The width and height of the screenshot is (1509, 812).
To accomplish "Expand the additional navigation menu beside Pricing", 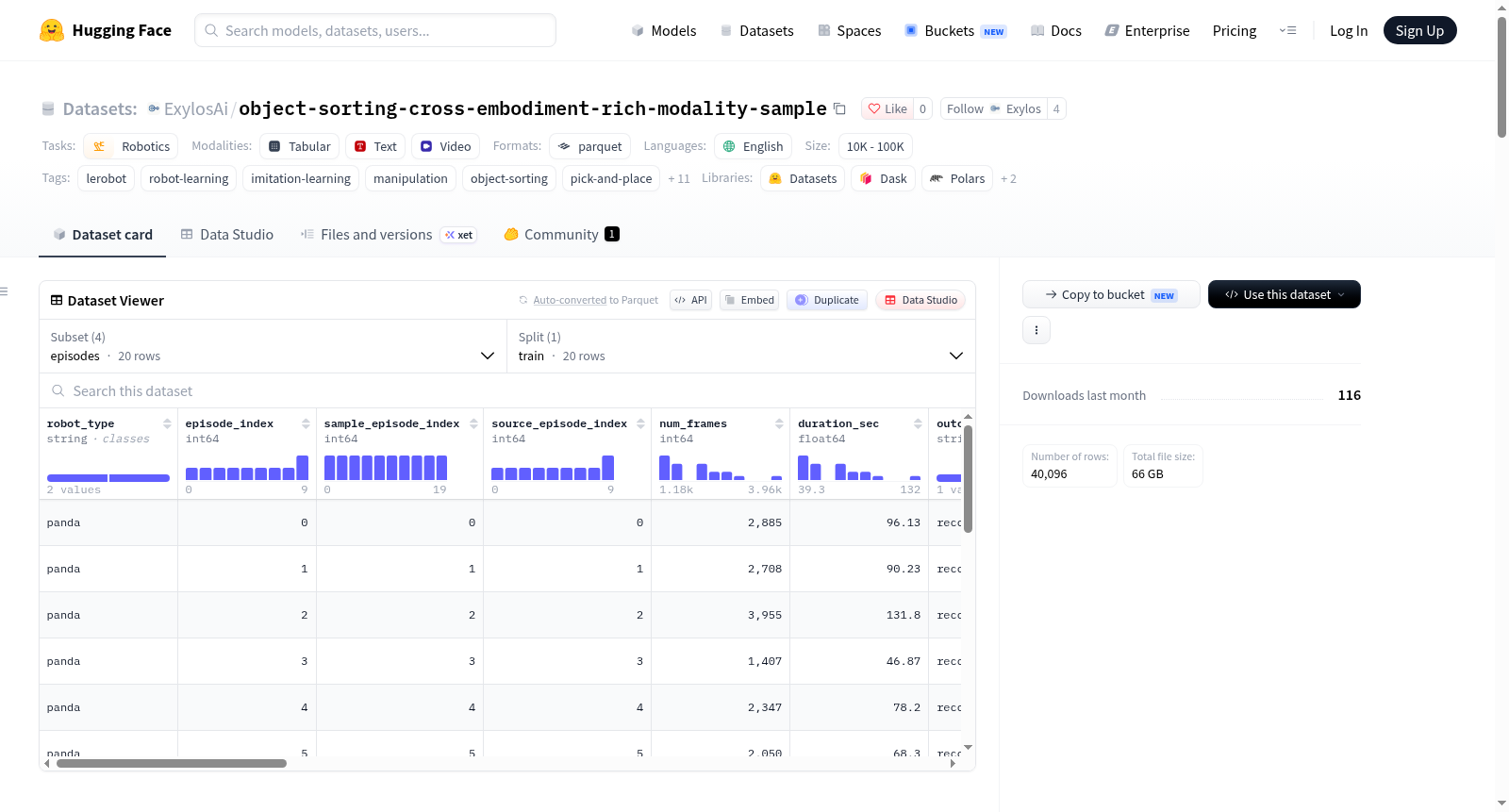I will [x=1287, y=30].
